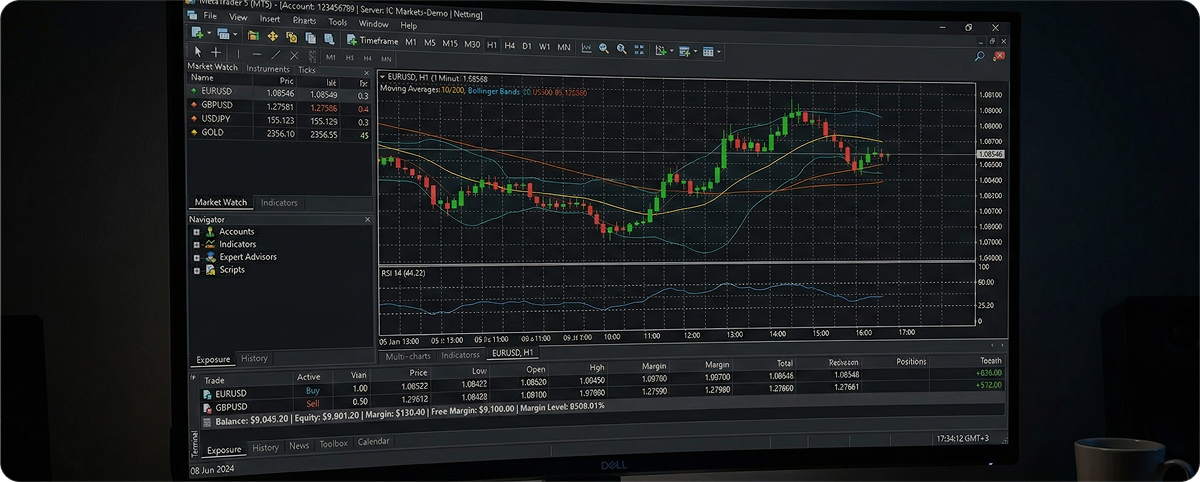Viewport: 1200px width, 482px height.
Task: Open the Templates dropdown arrow
Action: click(x=696, y=51)
